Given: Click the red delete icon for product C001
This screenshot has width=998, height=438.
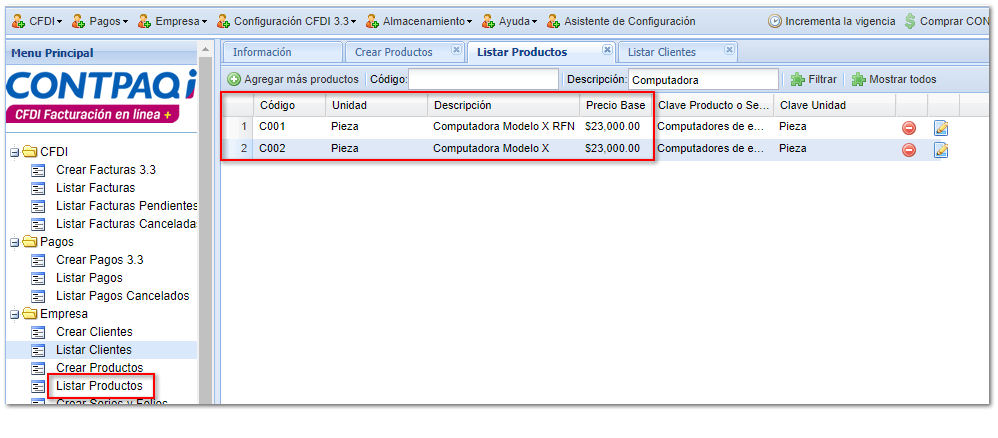Looking at the screenshot, I should click(909, 128).
